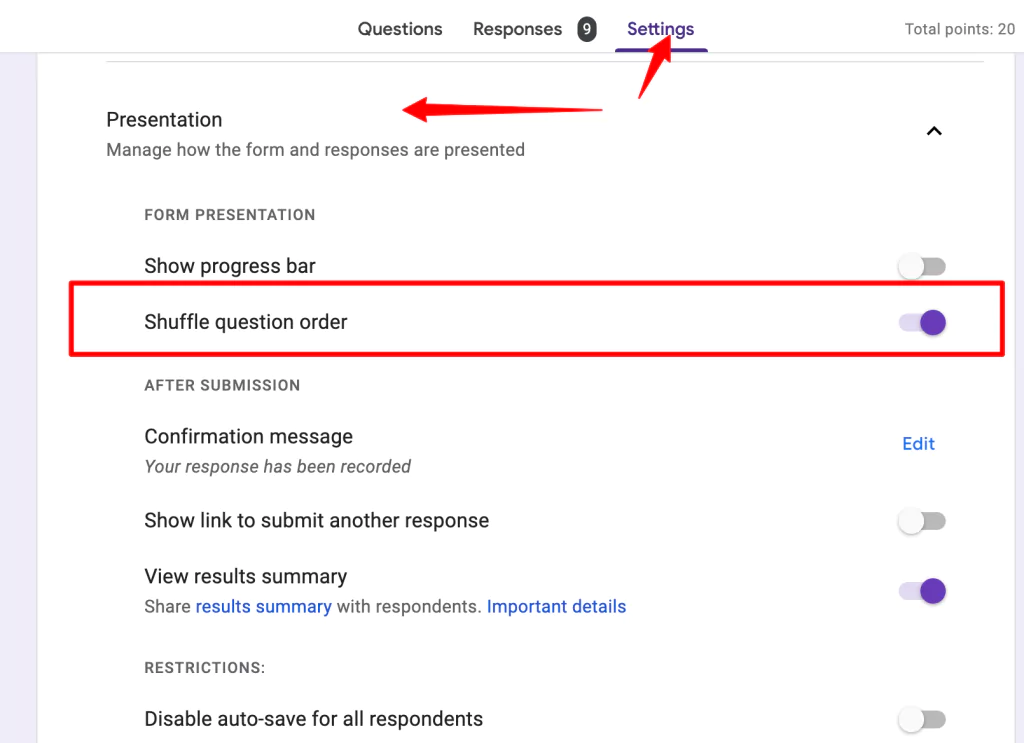1024x743 pixels.
Task: Edit the confirmation message
Action: [917, 443]
